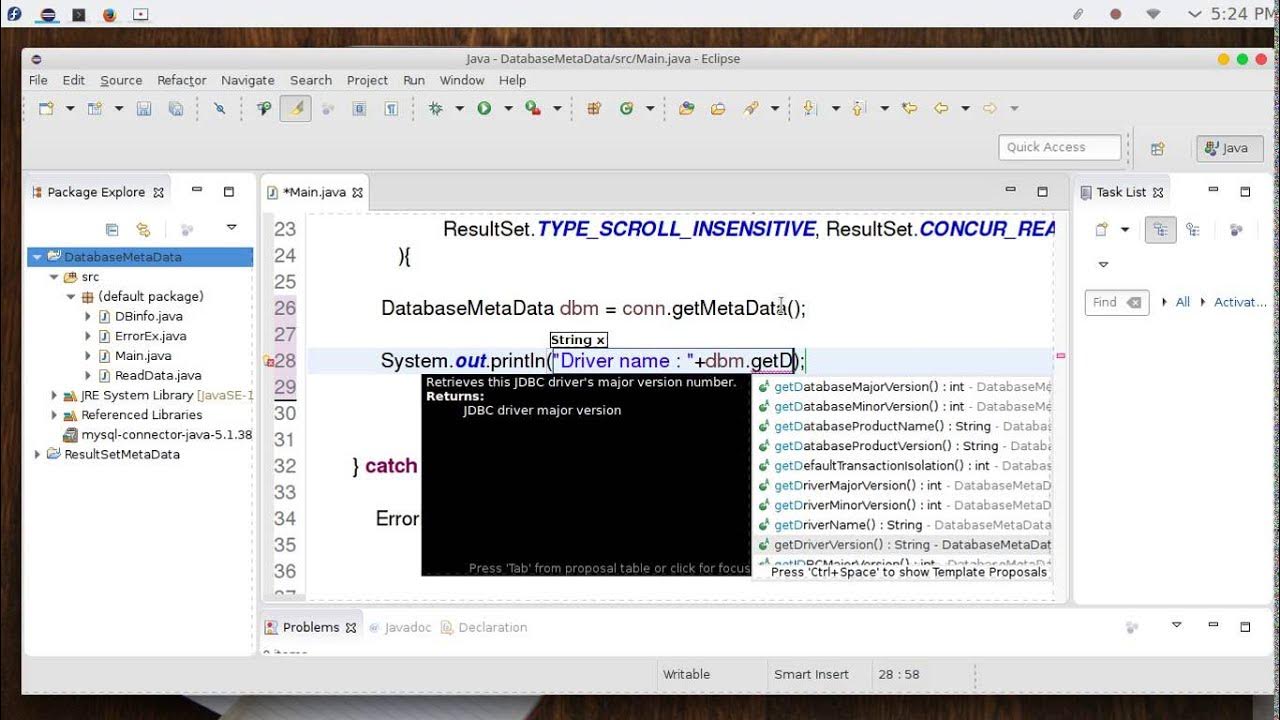The width and height of the screenshot is (1280, 720).
Task: Toggle the Open Element search icon
Action: 264,108
